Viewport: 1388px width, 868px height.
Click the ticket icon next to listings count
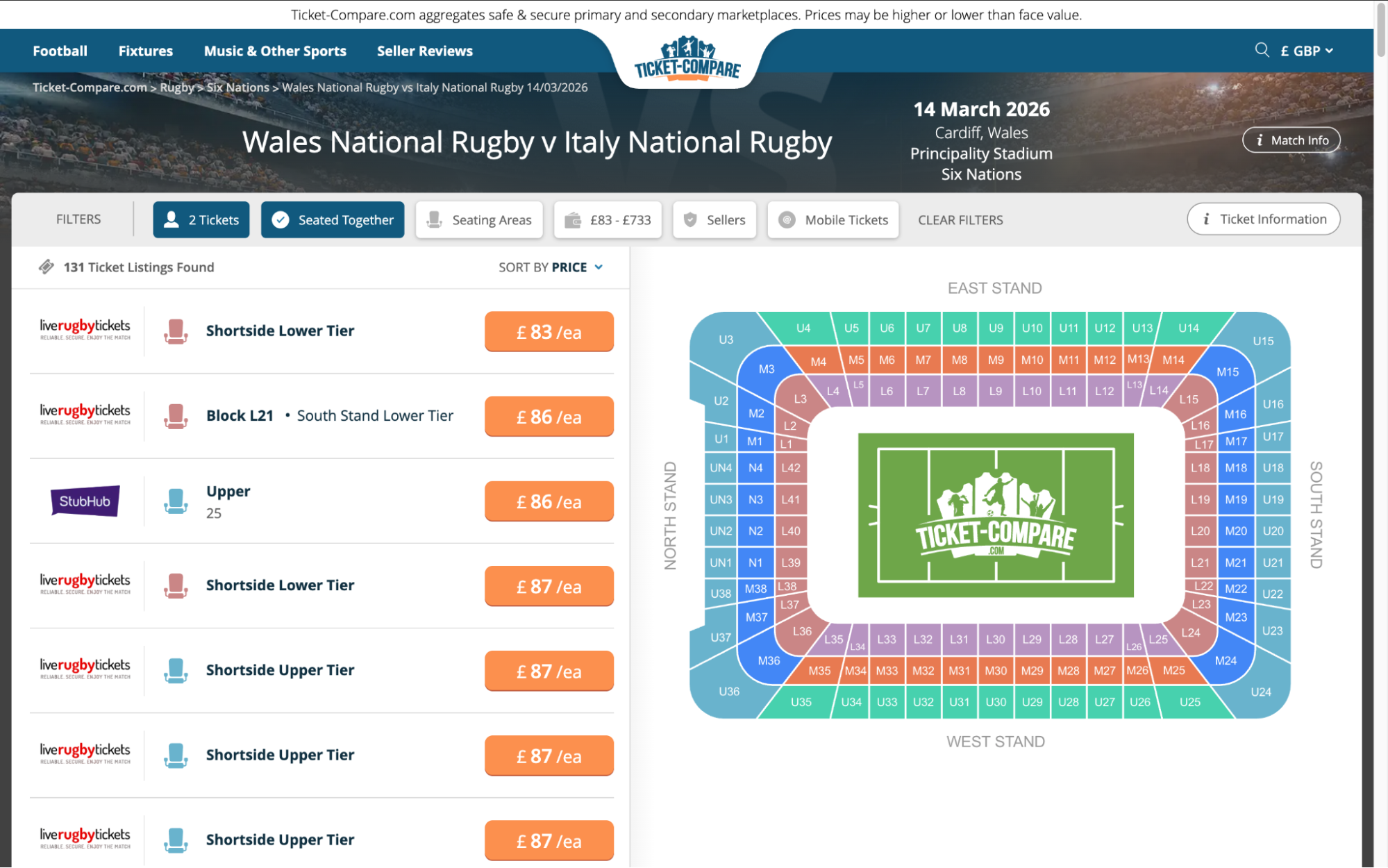[x=47, y=267]
